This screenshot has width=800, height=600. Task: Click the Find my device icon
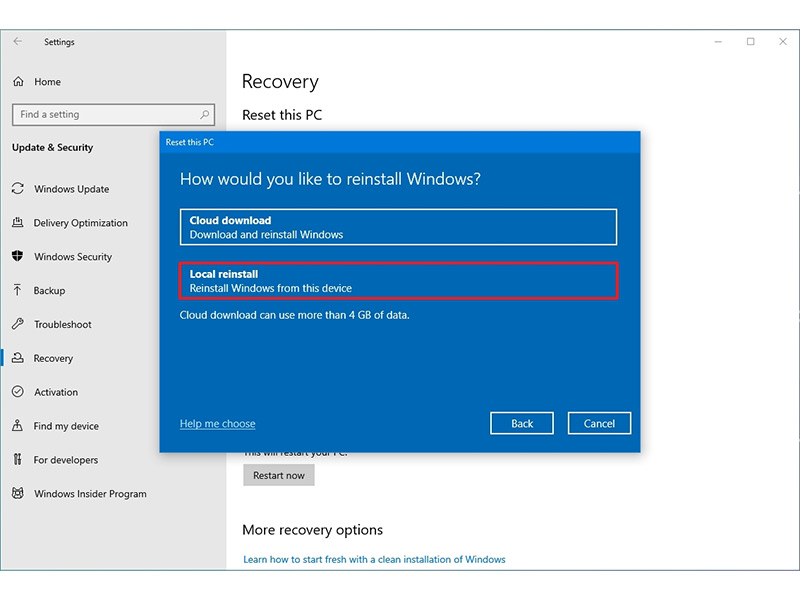coord(18,426)
